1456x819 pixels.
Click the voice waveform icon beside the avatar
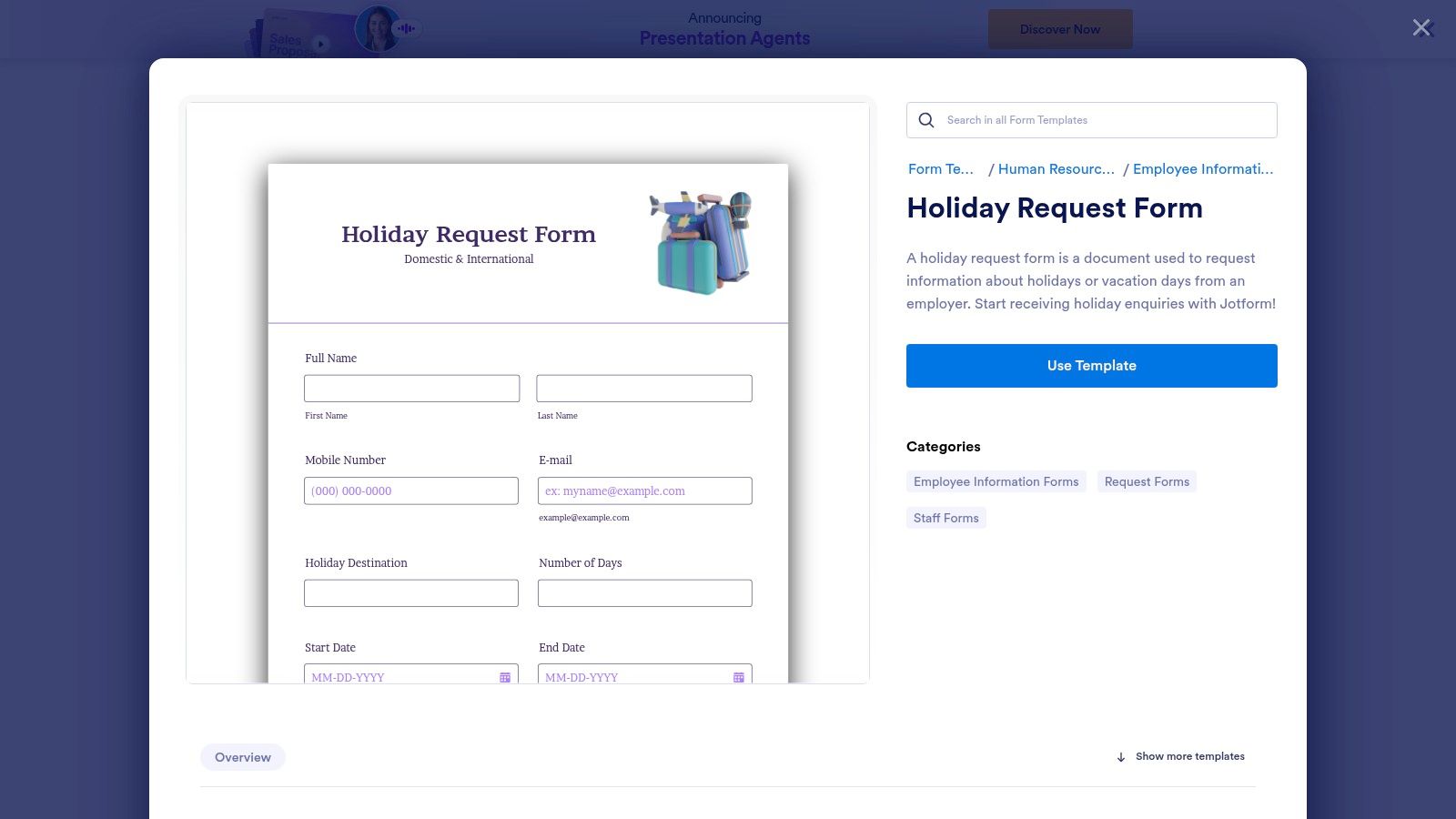click(x=406, y=28)
